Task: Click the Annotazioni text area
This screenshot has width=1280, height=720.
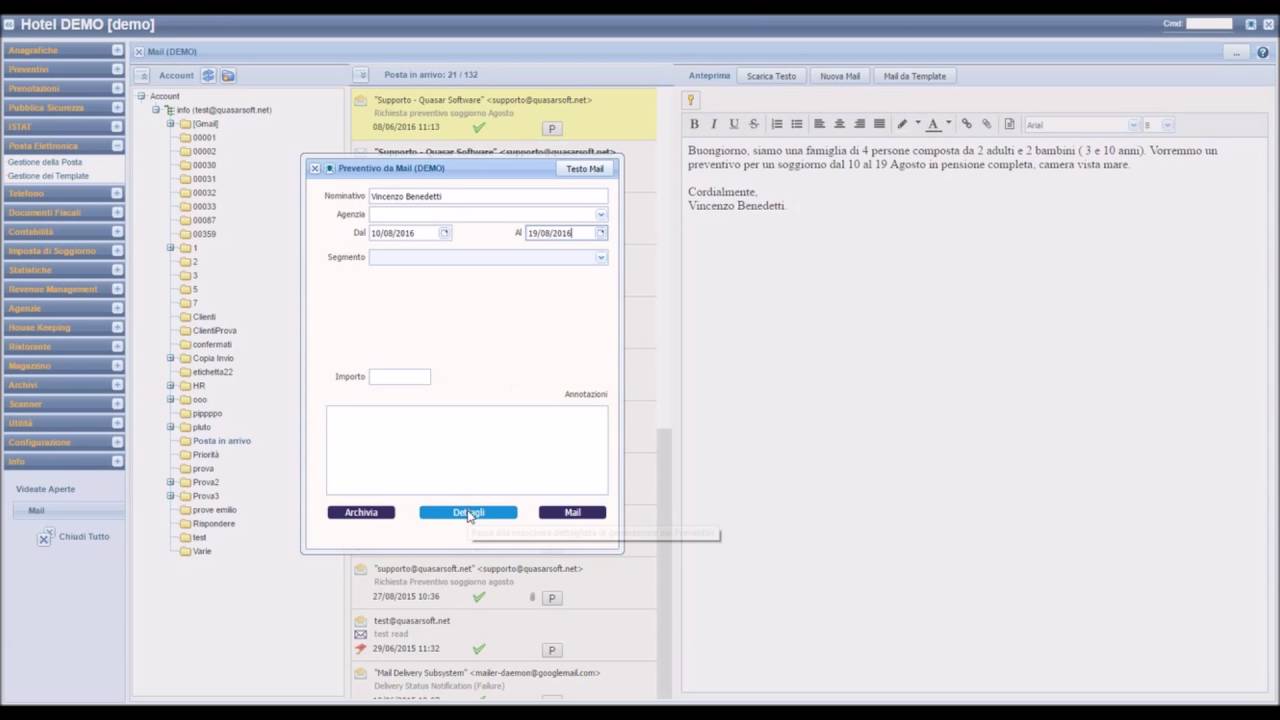Action: 467,449
